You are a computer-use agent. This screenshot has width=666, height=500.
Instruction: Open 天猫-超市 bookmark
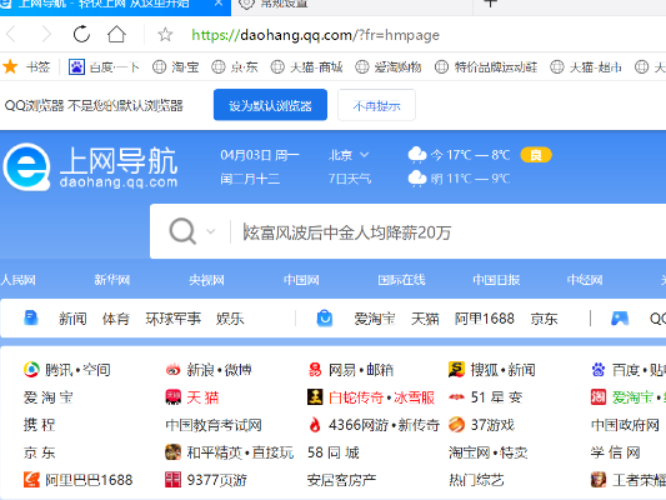pyautogui.click(x=586, y=67)
